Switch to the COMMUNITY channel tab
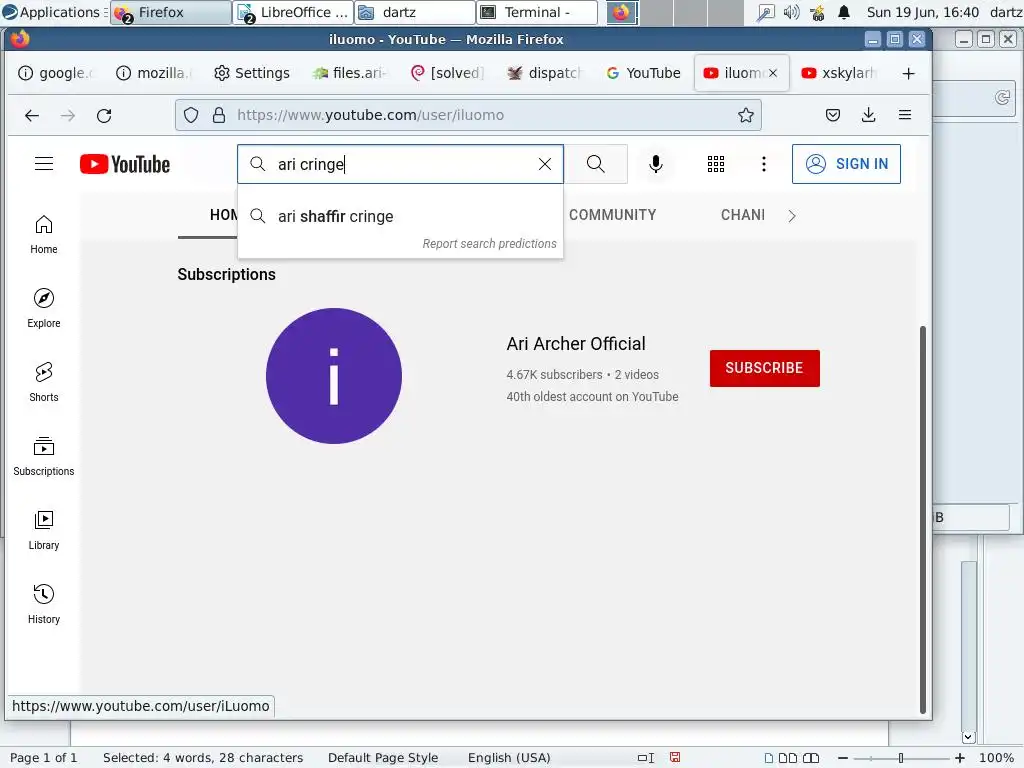 pyautogui.click(x=613, y=215)
